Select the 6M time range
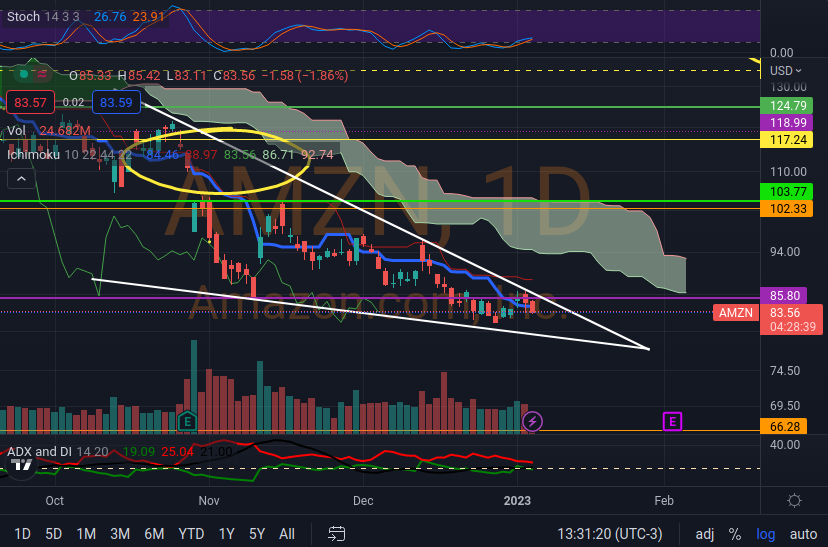Viewport: 828px width, 547px height. pyautogui.click(x=154, y=534)
